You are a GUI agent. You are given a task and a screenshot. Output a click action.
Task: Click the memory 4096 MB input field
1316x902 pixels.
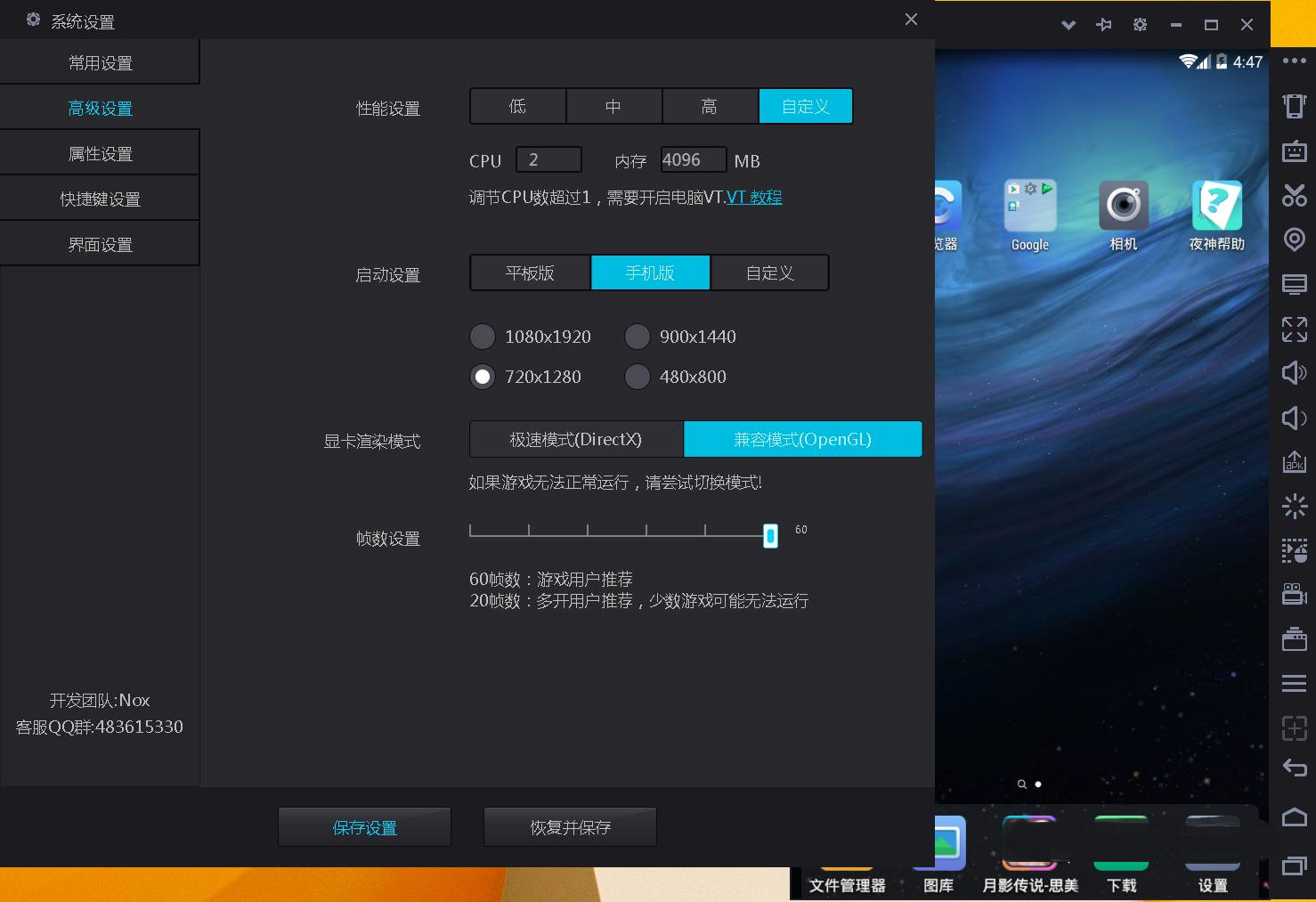[694, 159]
